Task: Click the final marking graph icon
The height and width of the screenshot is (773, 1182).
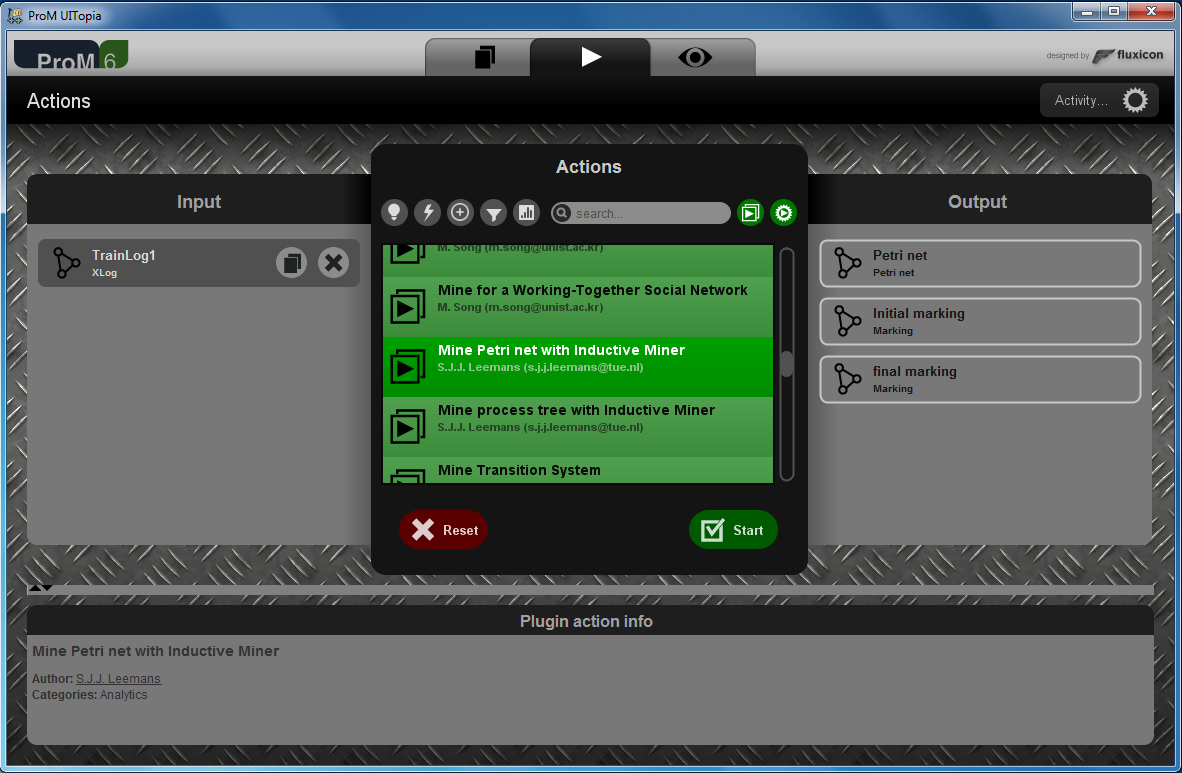Action: 847,379
